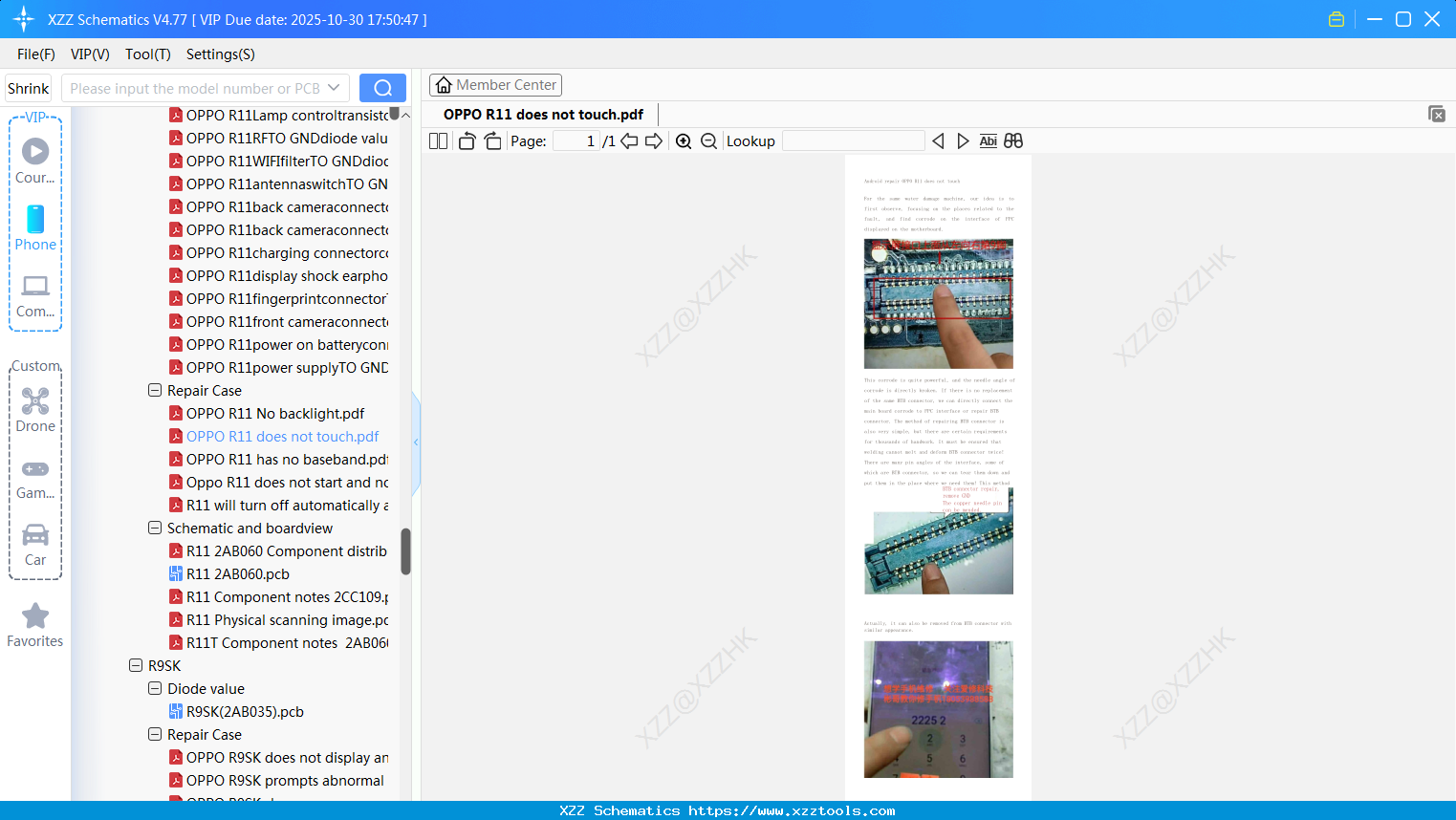
Task: Rotate the PDF page counterclockwise
Action: 467,141
